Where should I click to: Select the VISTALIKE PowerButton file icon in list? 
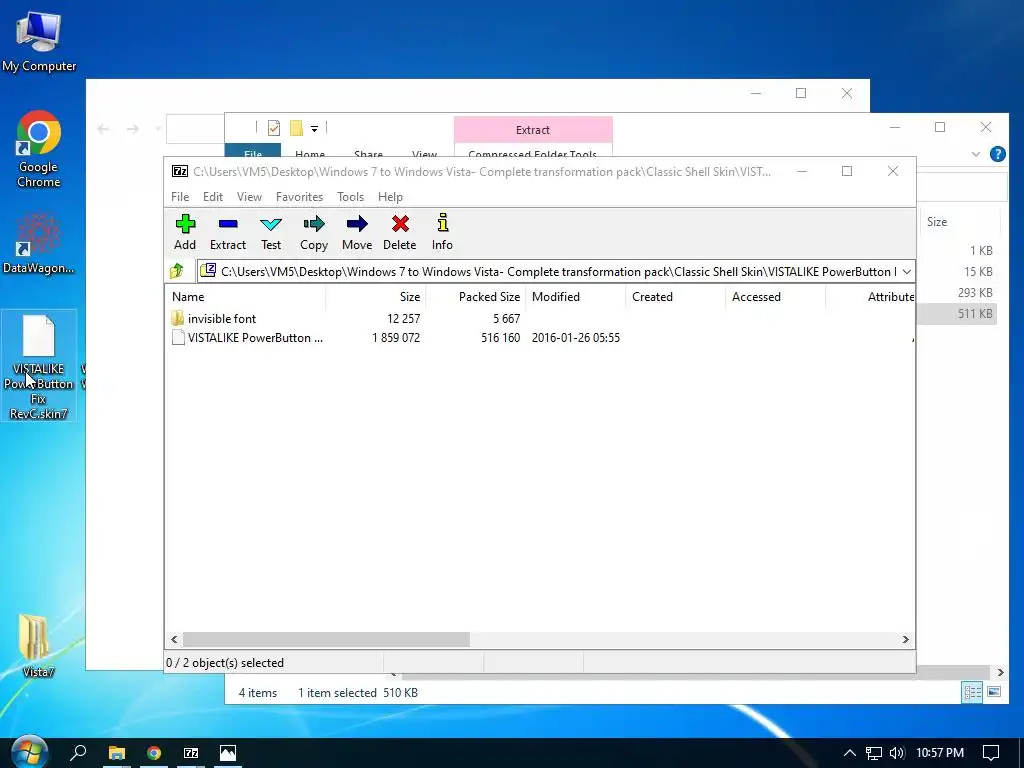point(178,338)
